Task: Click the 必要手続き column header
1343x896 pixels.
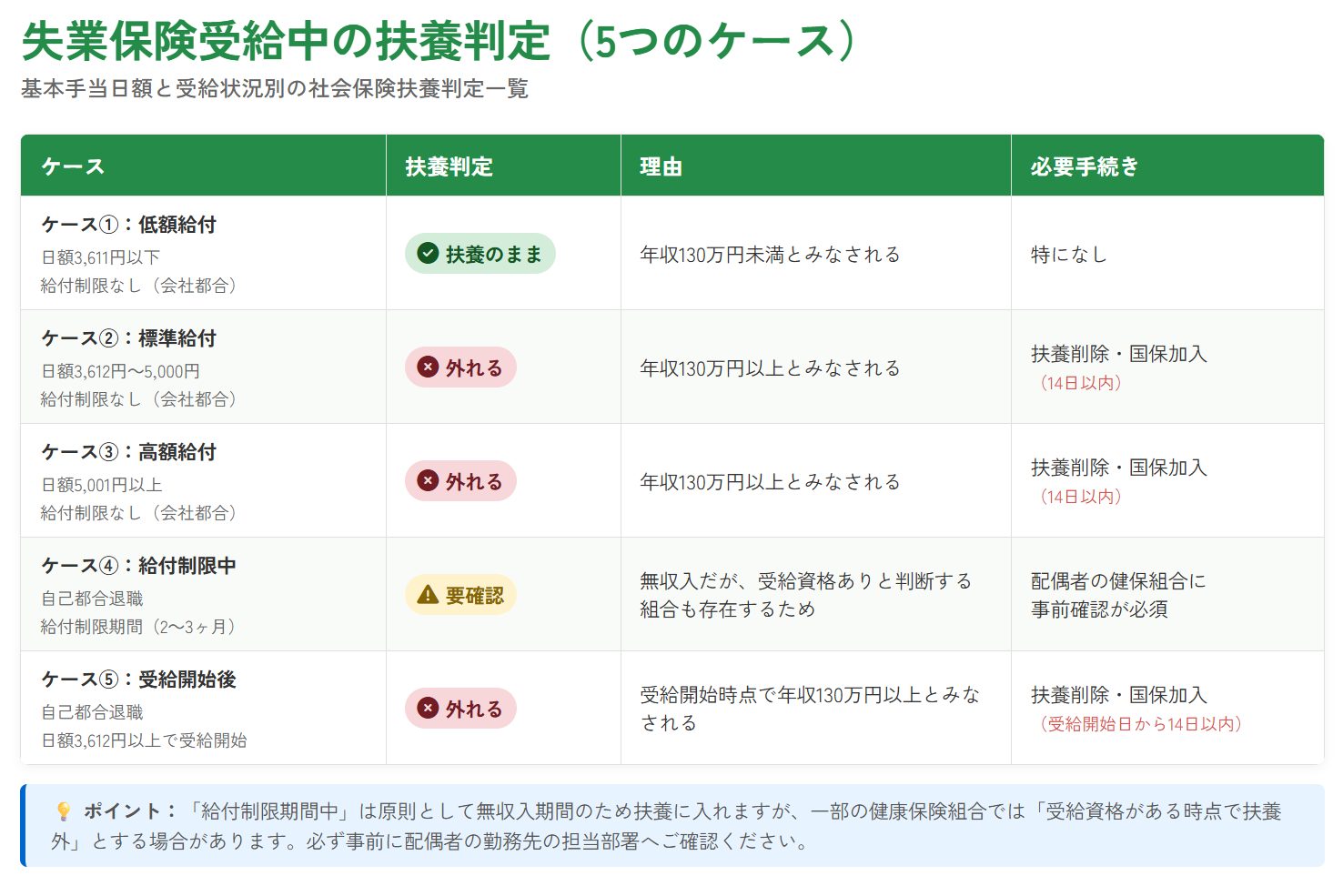Action: coord(1084,166)
